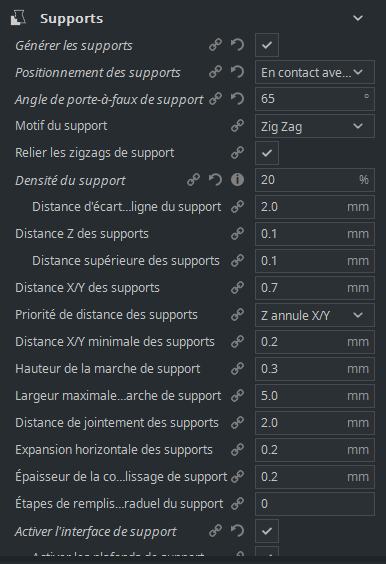
Task: Click the 'Distance Z des supports' label
Action: click(82, 234)
